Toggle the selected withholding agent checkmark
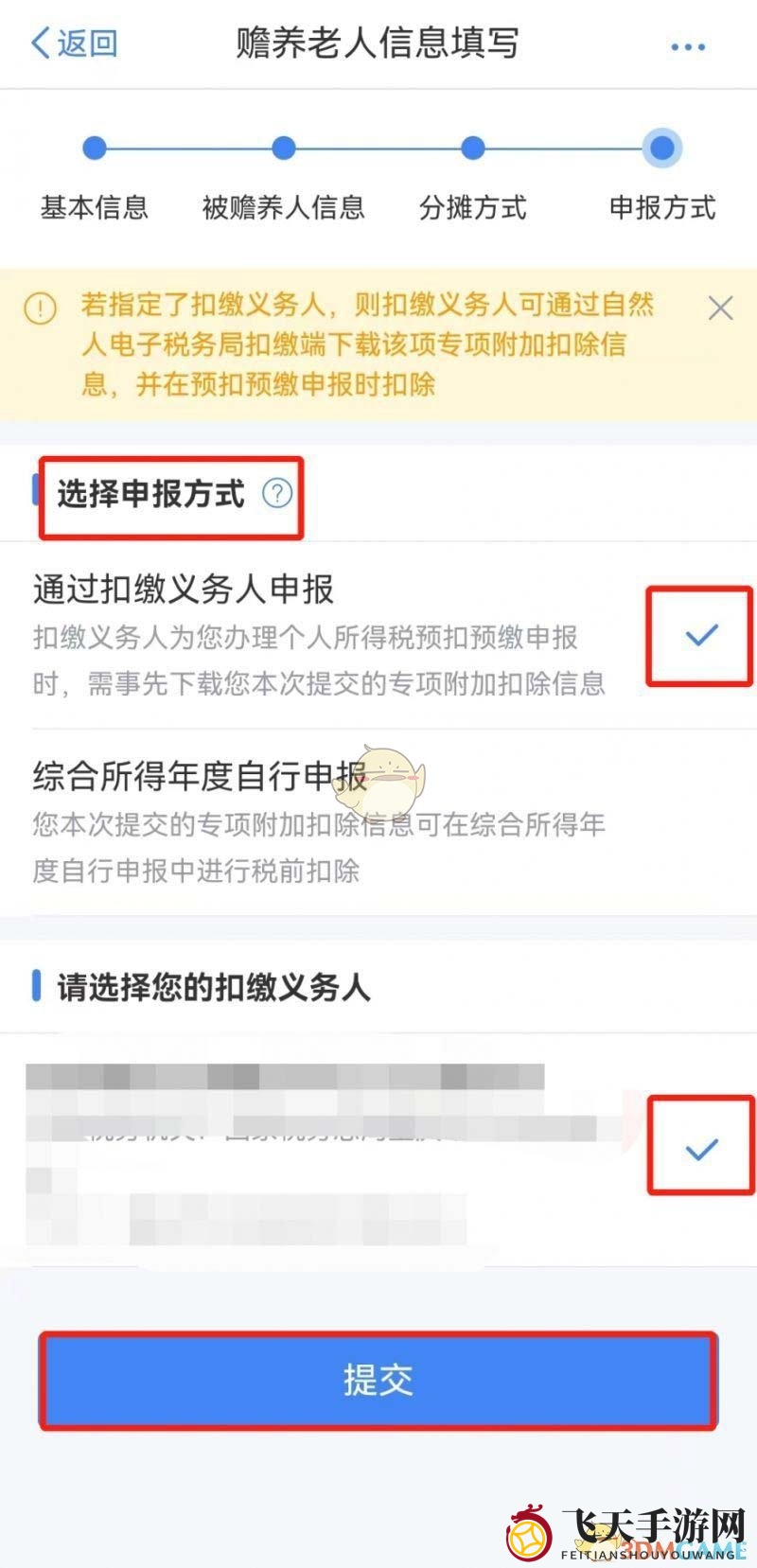The width and height of the screenshot is (757, 1568). [701, 1150]
